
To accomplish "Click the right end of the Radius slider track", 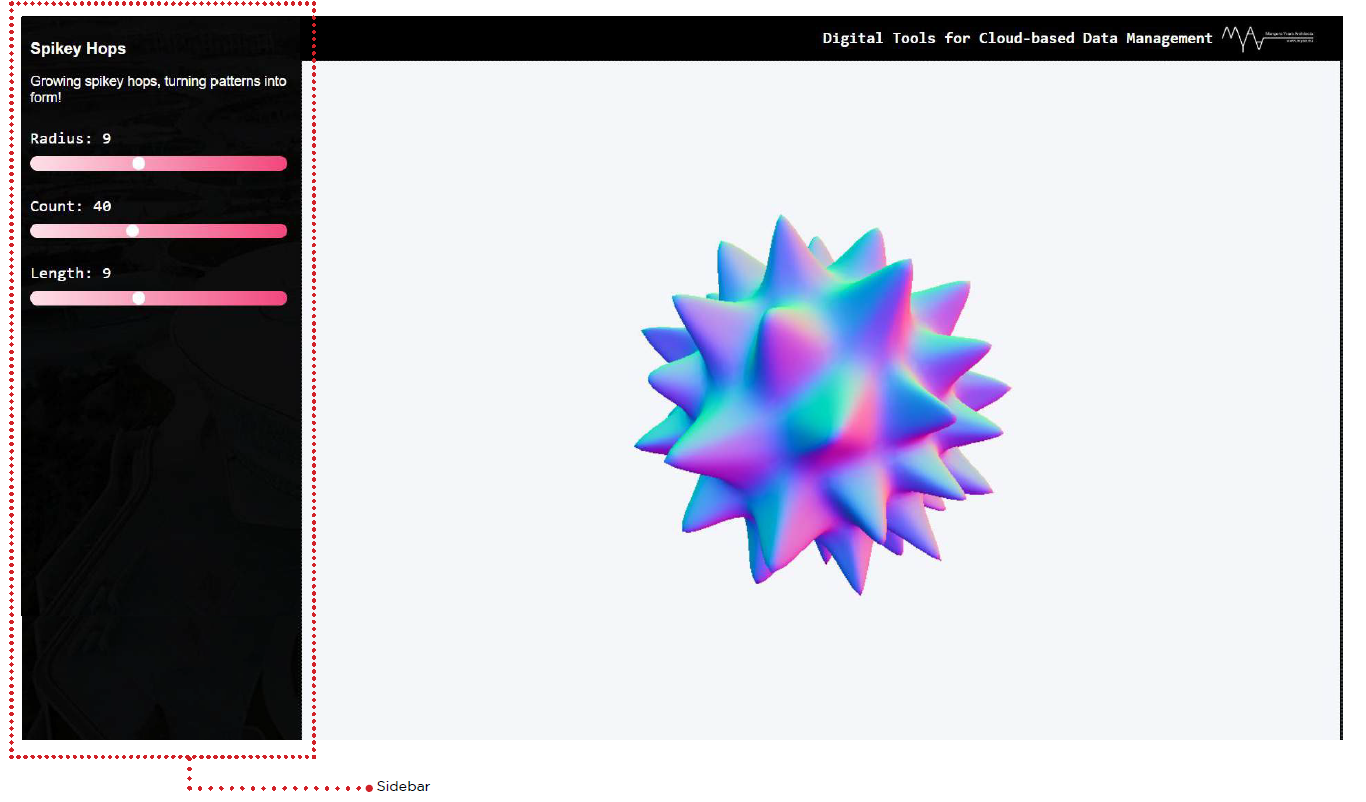I will coord(282,163).
